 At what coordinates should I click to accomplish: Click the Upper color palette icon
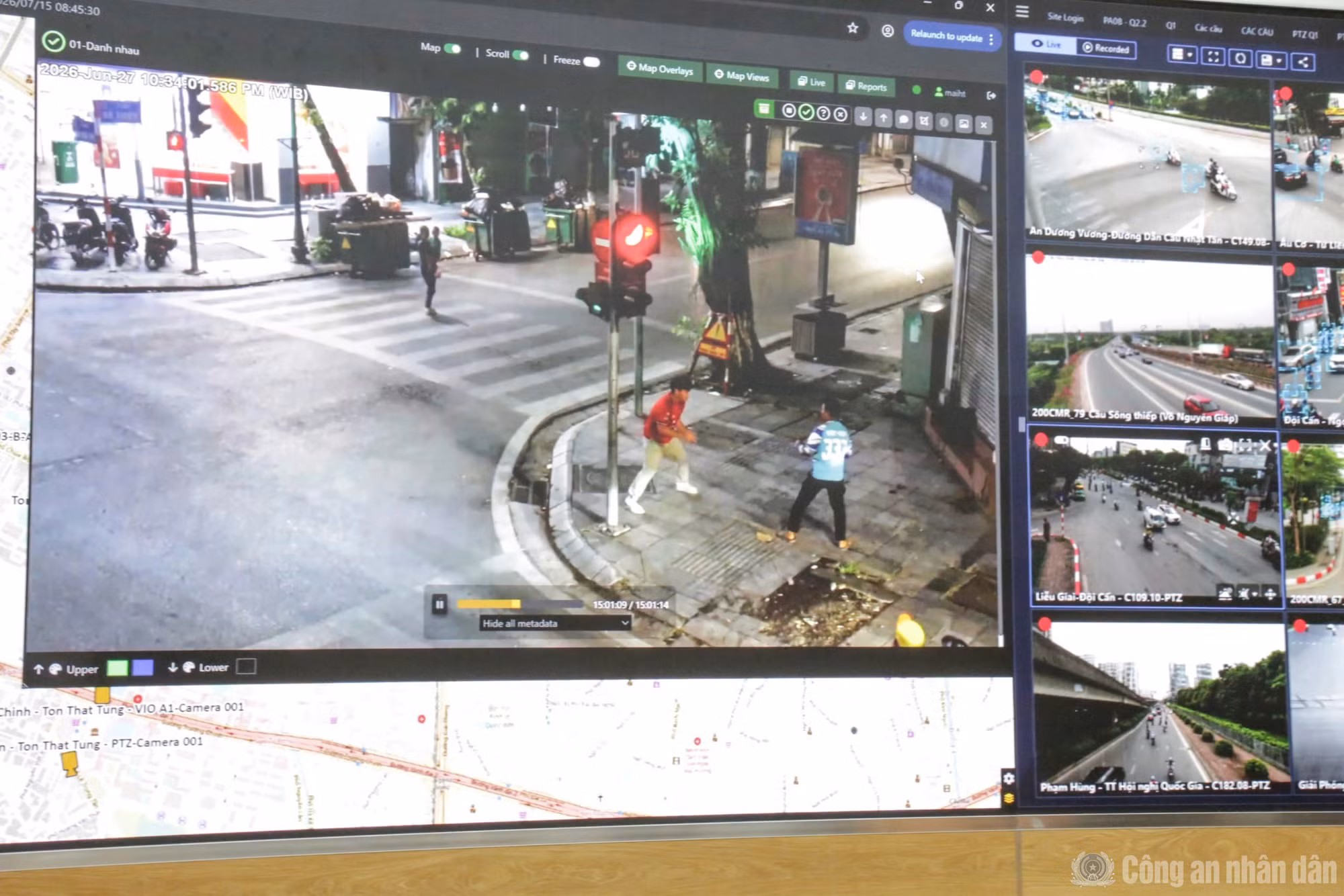[x=56, y=669]
